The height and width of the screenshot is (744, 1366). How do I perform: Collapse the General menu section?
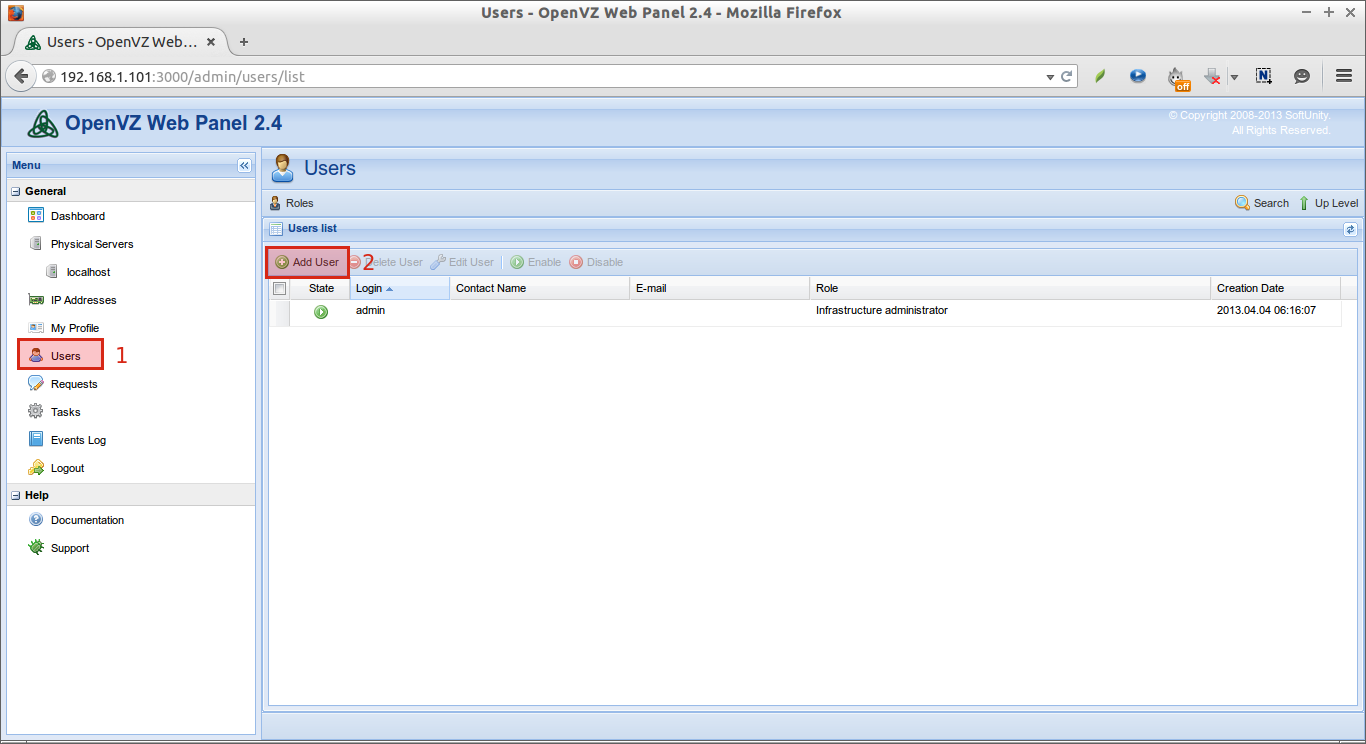[x=16, y=191]
